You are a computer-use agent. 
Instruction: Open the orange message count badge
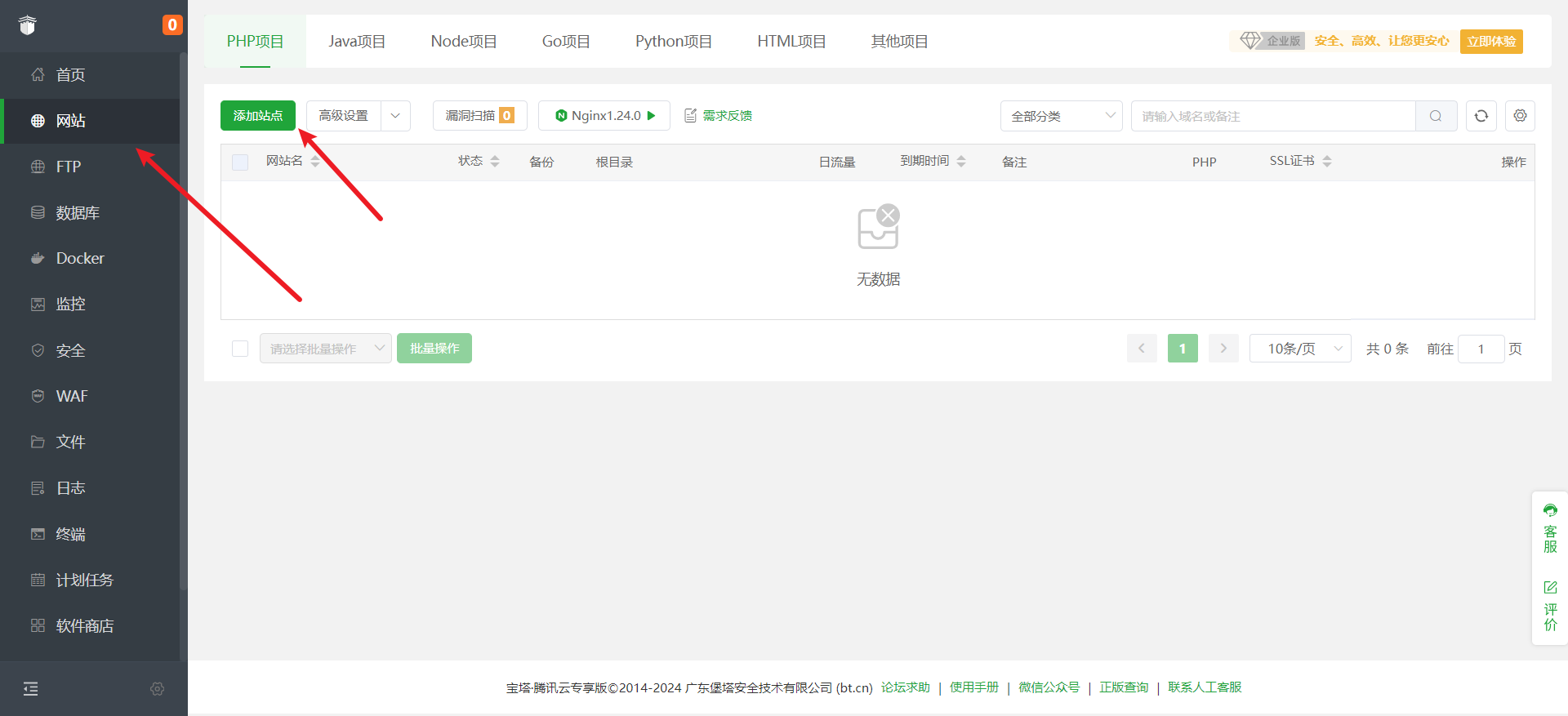(x=171, y=25)
